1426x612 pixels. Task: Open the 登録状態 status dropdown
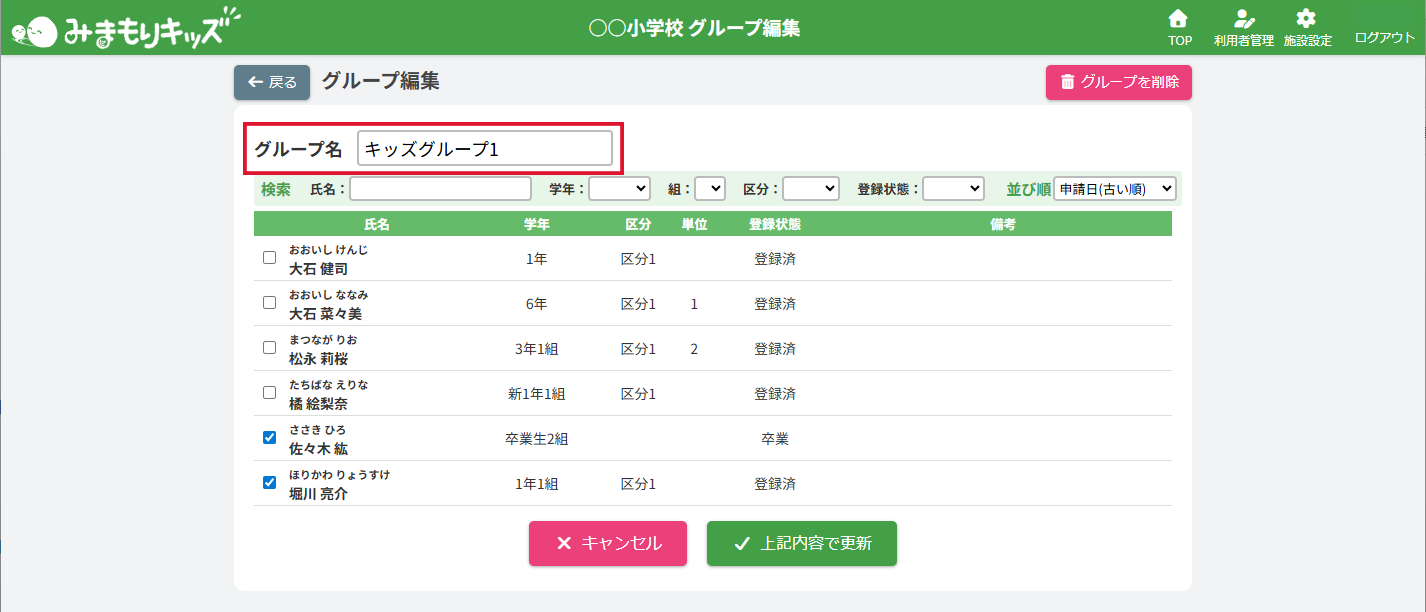click(954, 188)
